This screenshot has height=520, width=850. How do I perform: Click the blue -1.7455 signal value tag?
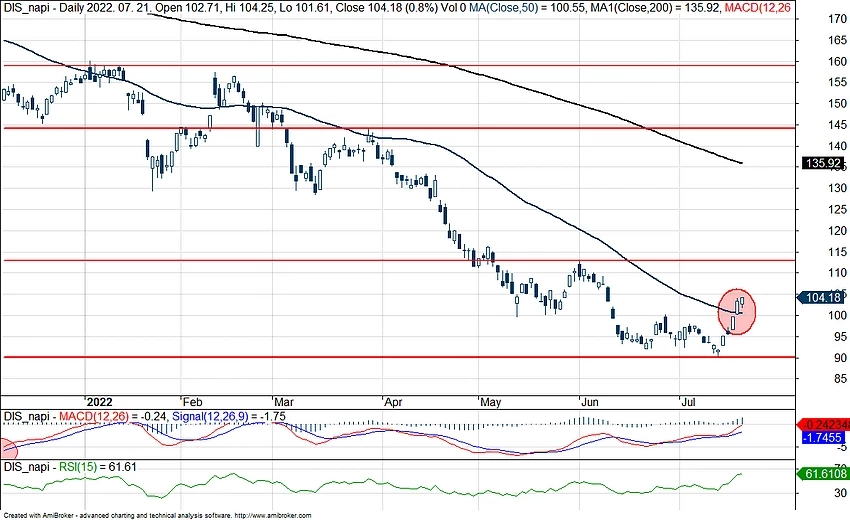[x=822, y=438]
